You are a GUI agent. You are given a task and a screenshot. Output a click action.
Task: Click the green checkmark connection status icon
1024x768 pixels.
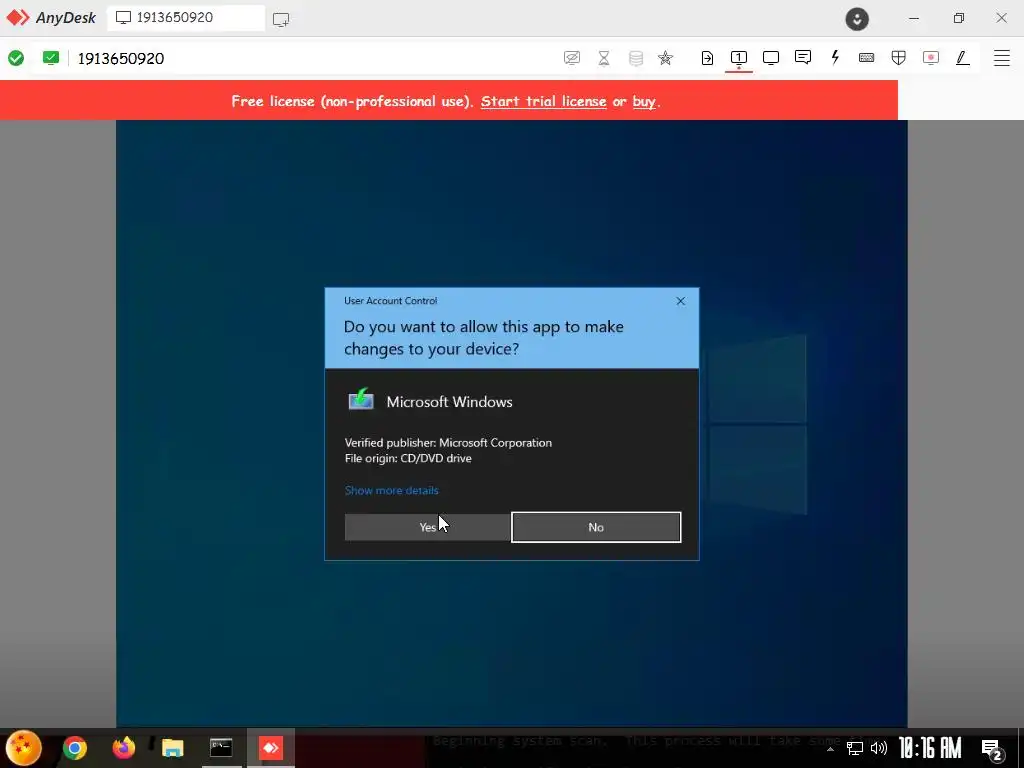[16, 58]
